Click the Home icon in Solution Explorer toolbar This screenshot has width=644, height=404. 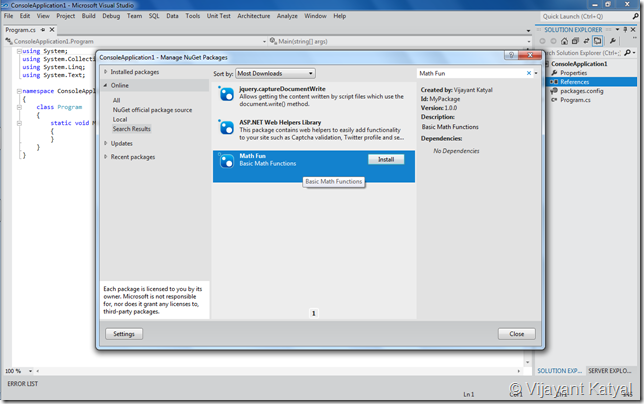click(x=564, y=41)
